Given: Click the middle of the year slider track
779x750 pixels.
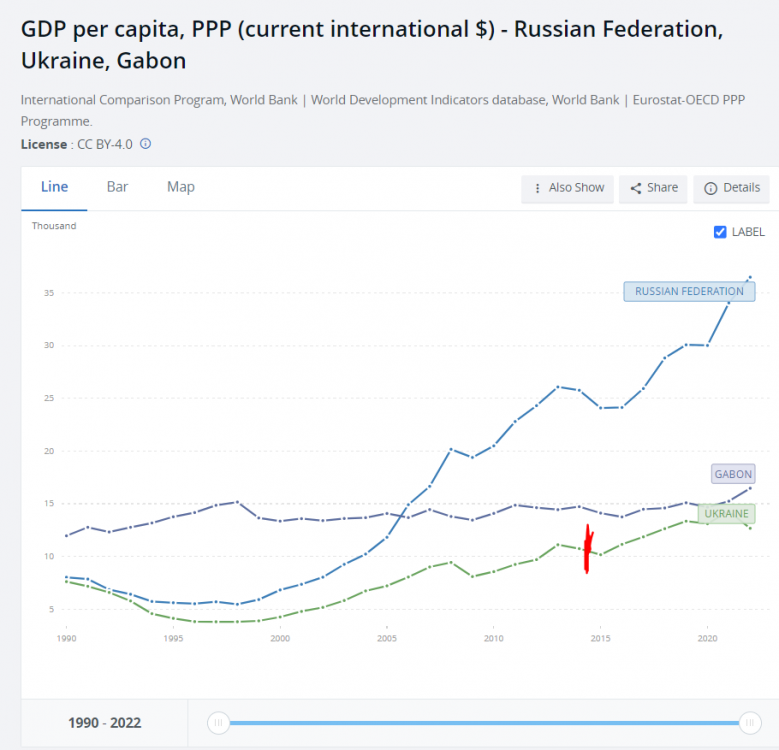Looking at the screenshot, I should pos(483,723).
